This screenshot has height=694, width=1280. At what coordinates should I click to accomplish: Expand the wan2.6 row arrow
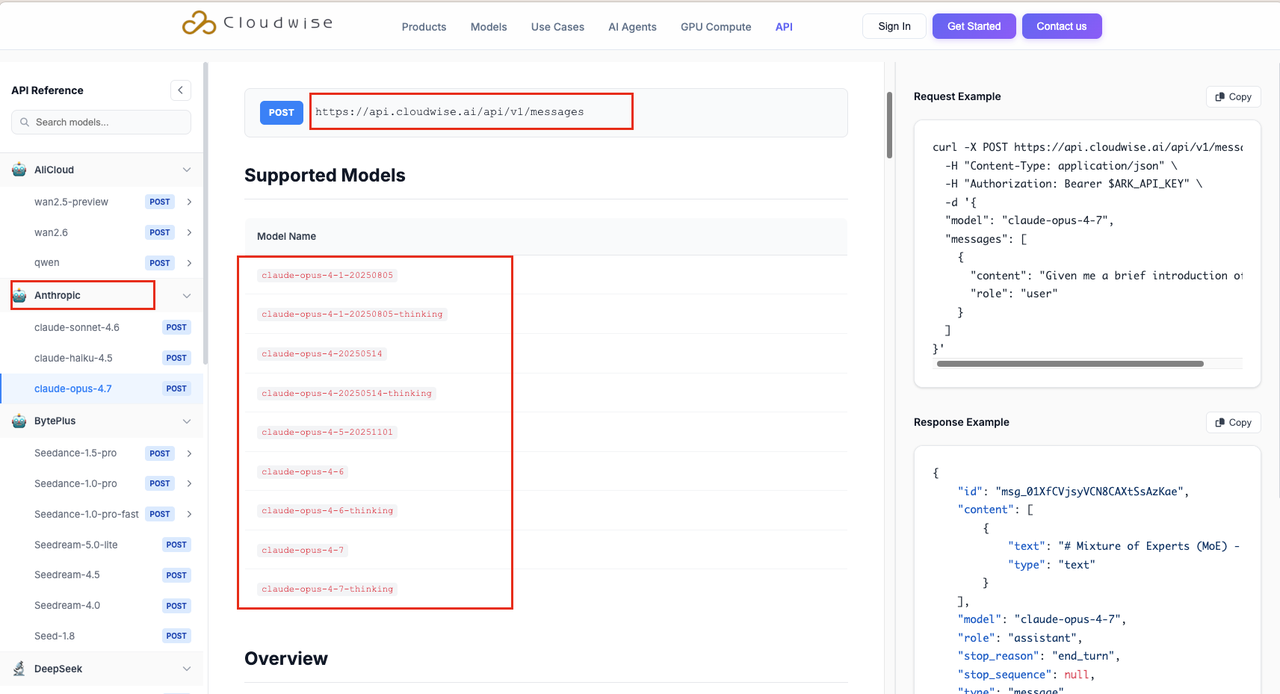(189, 232)
